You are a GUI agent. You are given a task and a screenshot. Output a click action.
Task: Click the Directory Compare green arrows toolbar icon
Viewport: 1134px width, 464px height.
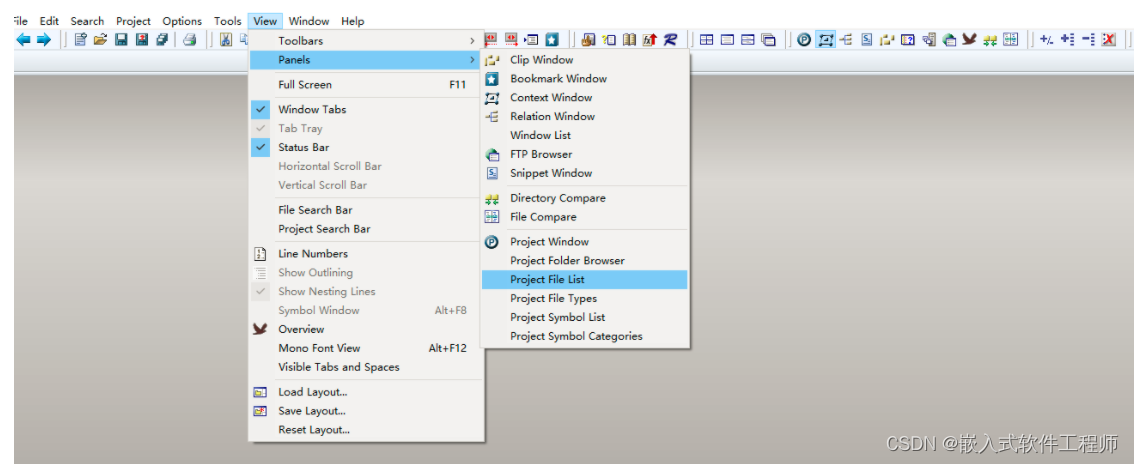tap(990, 40)
